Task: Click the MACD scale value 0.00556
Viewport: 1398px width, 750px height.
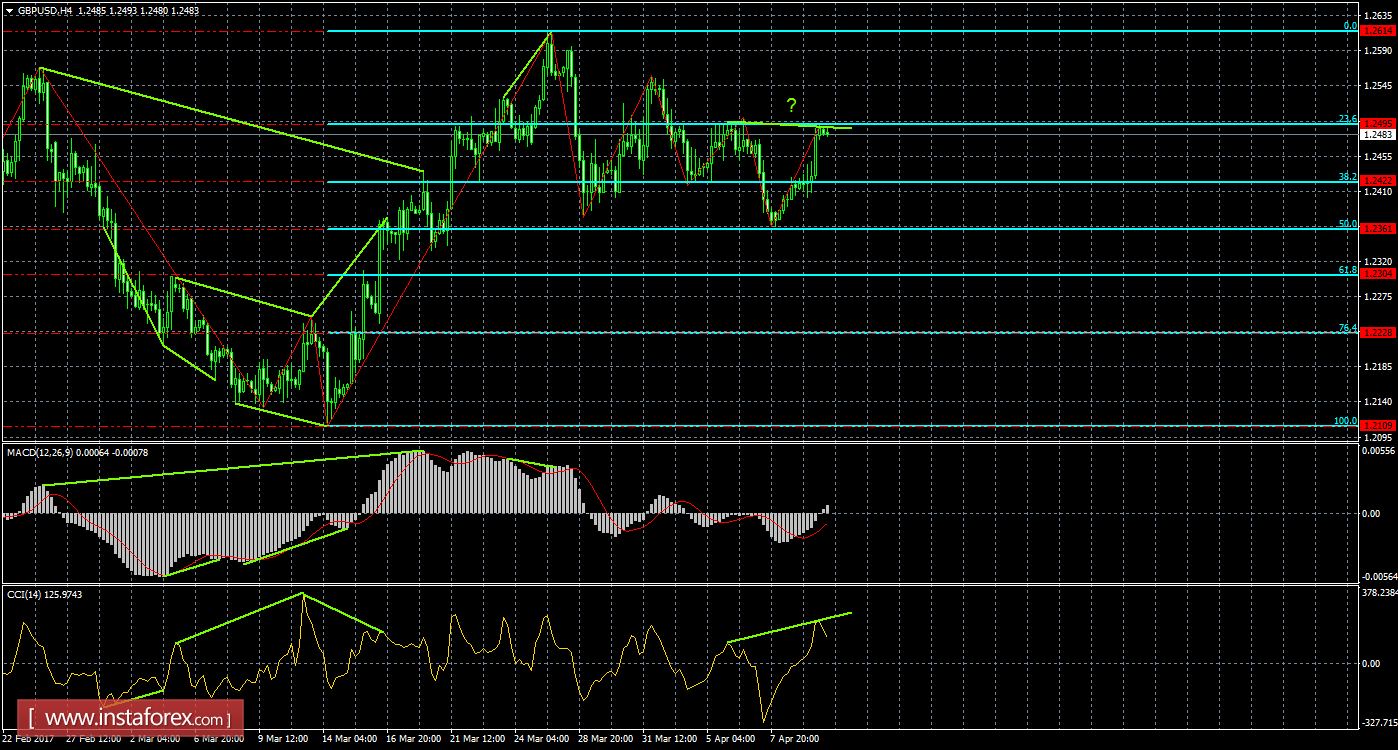Action: [x=1378, y=451]
